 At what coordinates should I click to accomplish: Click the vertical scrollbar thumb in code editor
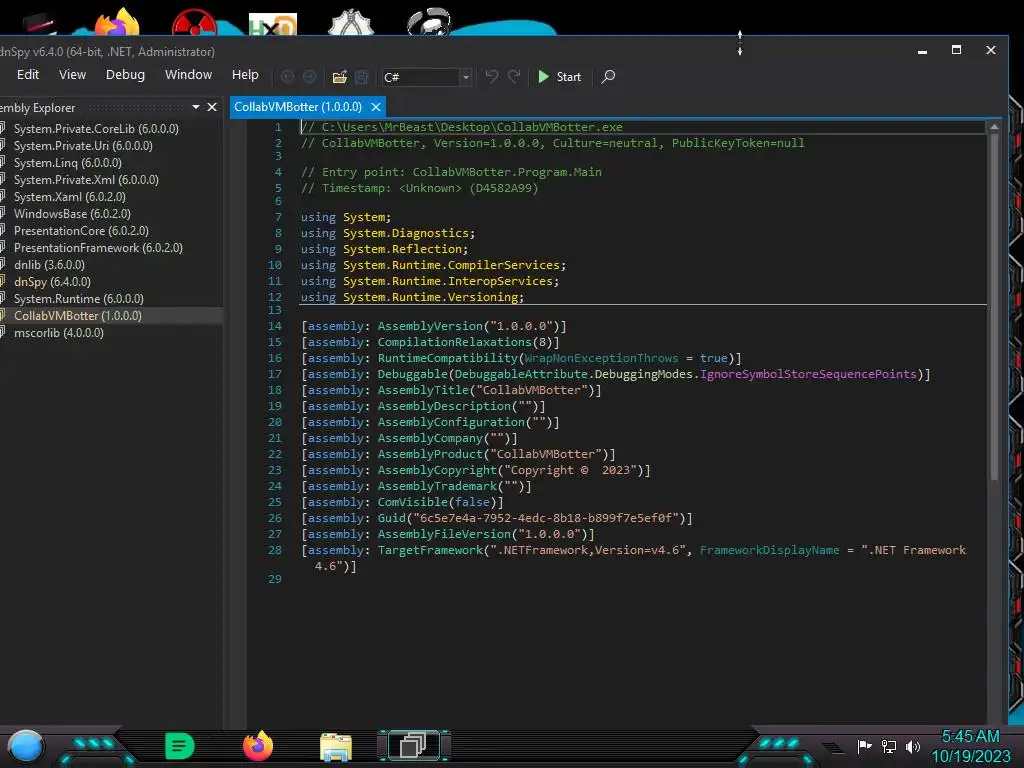coord(994,307)
